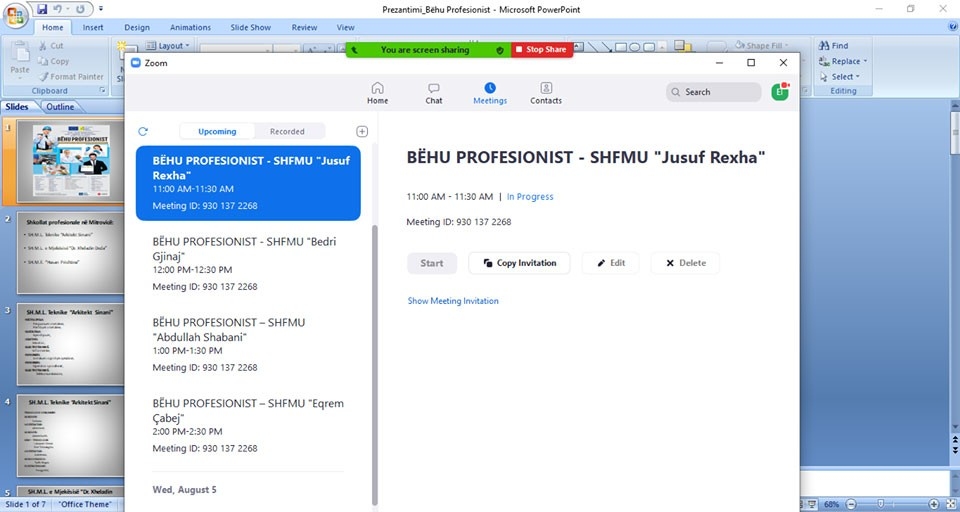Switch to Insert ribbon tab

point(93,28)
